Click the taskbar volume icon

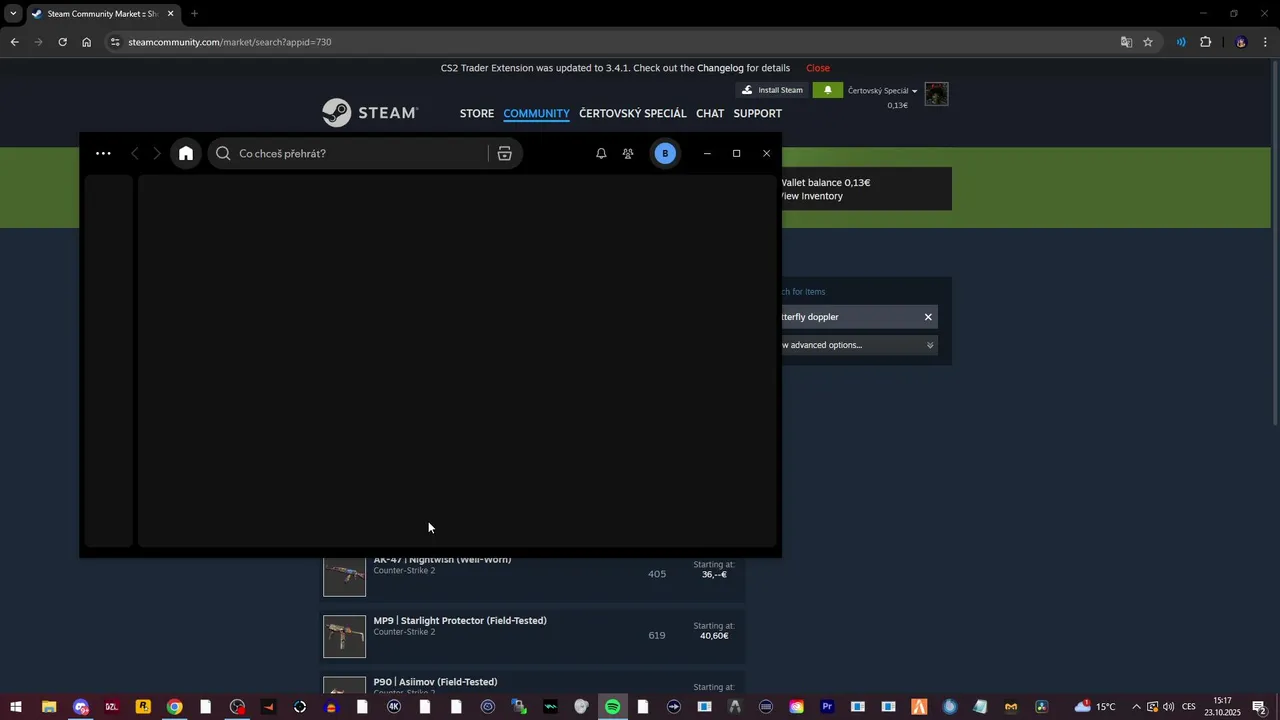point(1168,707)
